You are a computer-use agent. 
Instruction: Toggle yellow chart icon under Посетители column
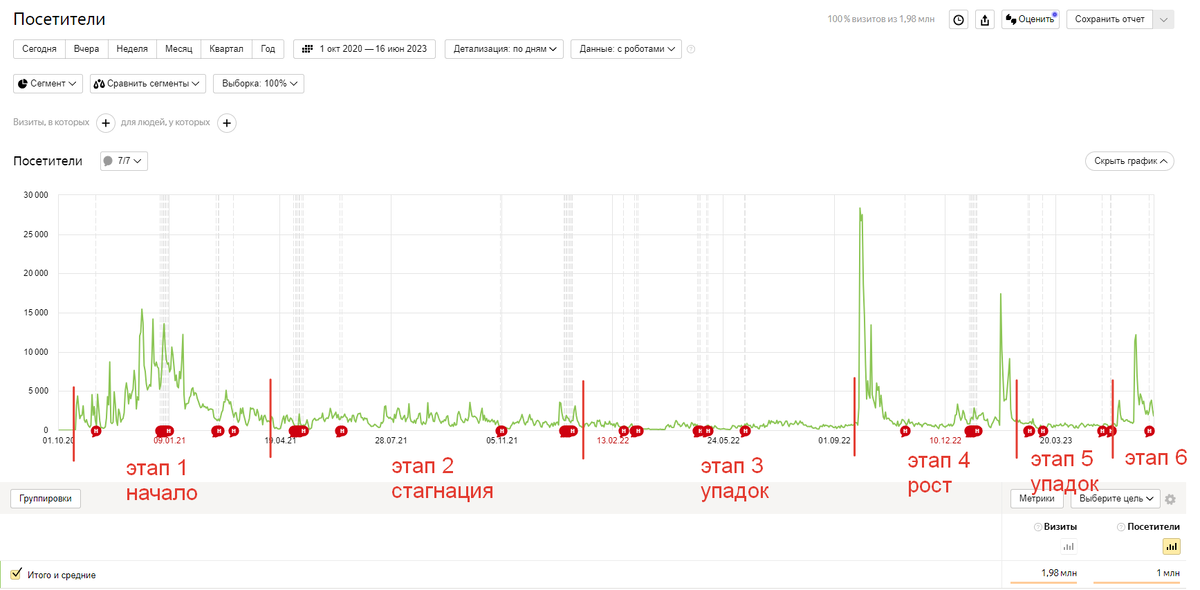(x=1171, y=546)
